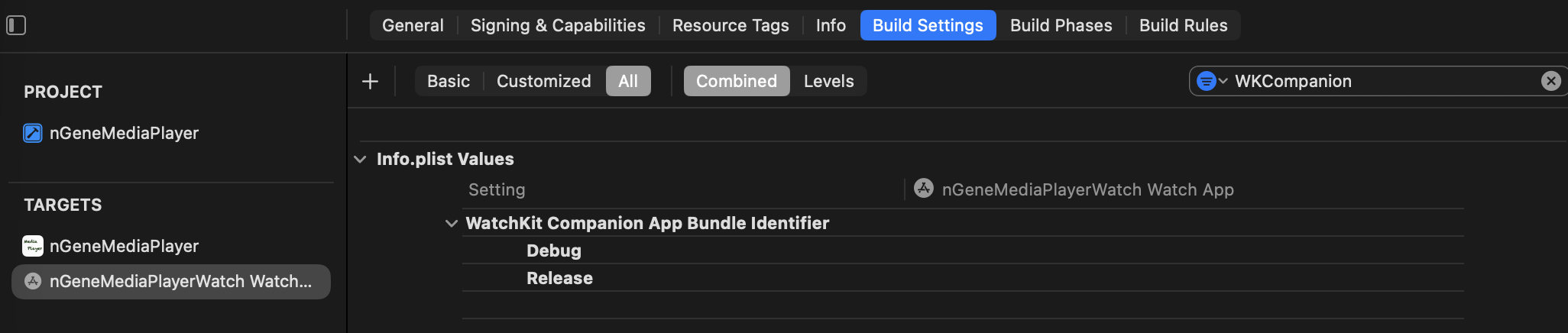This screenshot has height=333, width=1568.
Task: Click the Setting column header
Action: coord(497,189)
